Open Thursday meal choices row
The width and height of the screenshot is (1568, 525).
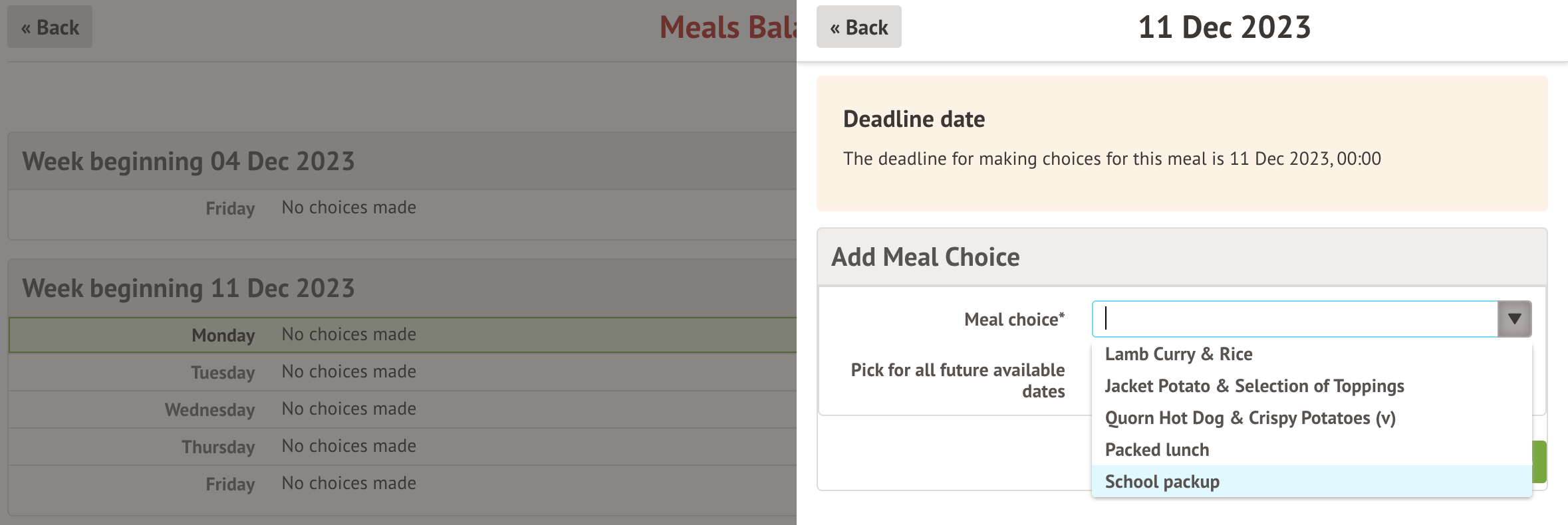point(348,447)
